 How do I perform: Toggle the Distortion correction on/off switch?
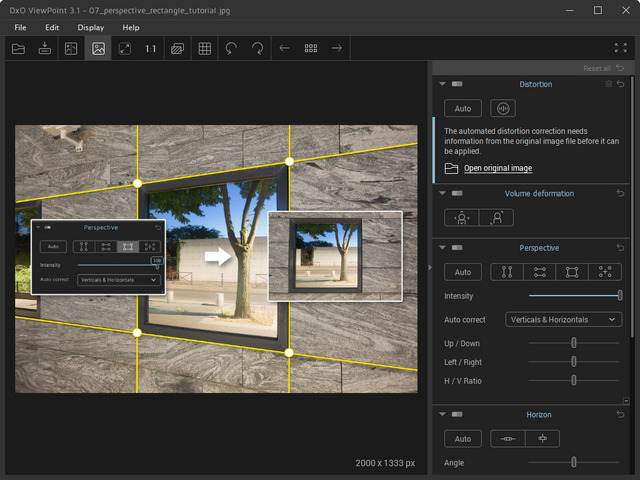457,84
